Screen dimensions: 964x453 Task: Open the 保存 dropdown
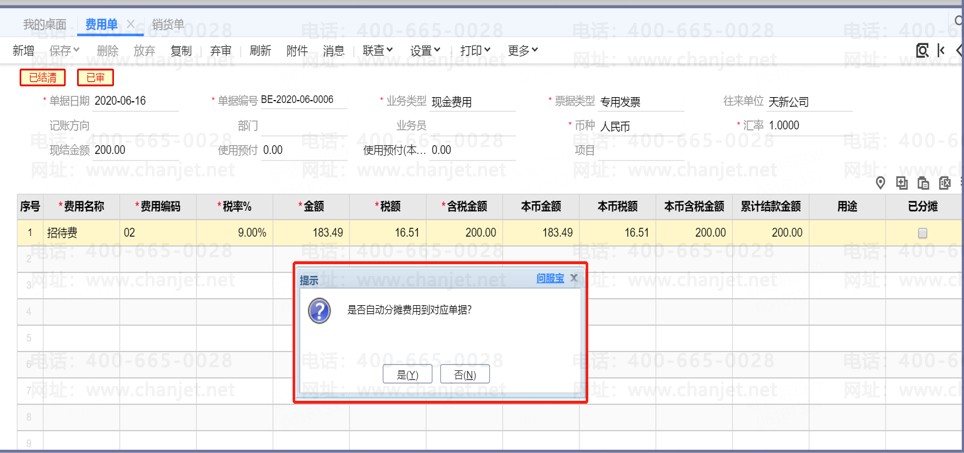65,50
